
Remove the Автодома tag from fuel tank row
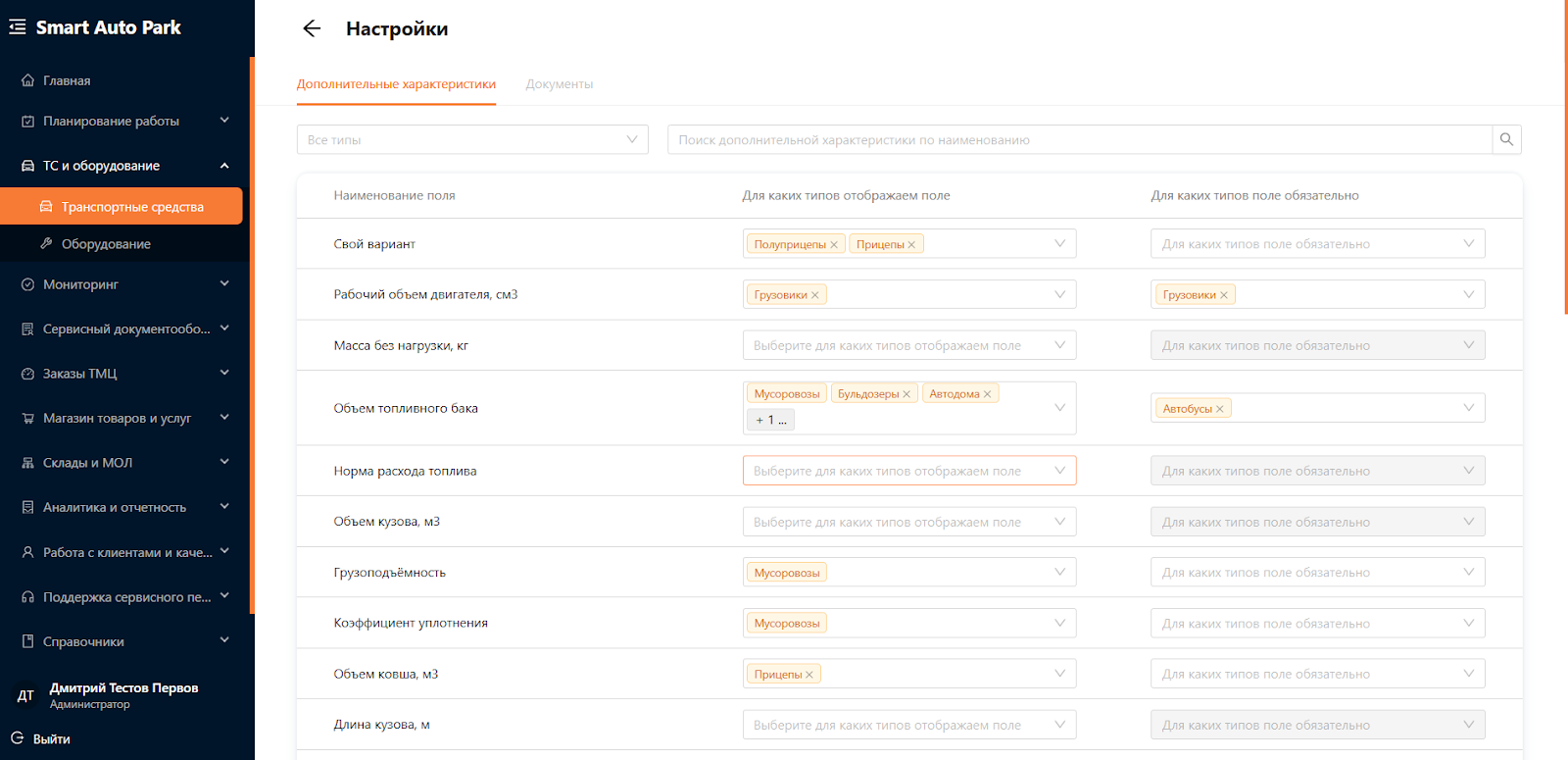pyautogui.click(x=987, y=394)
